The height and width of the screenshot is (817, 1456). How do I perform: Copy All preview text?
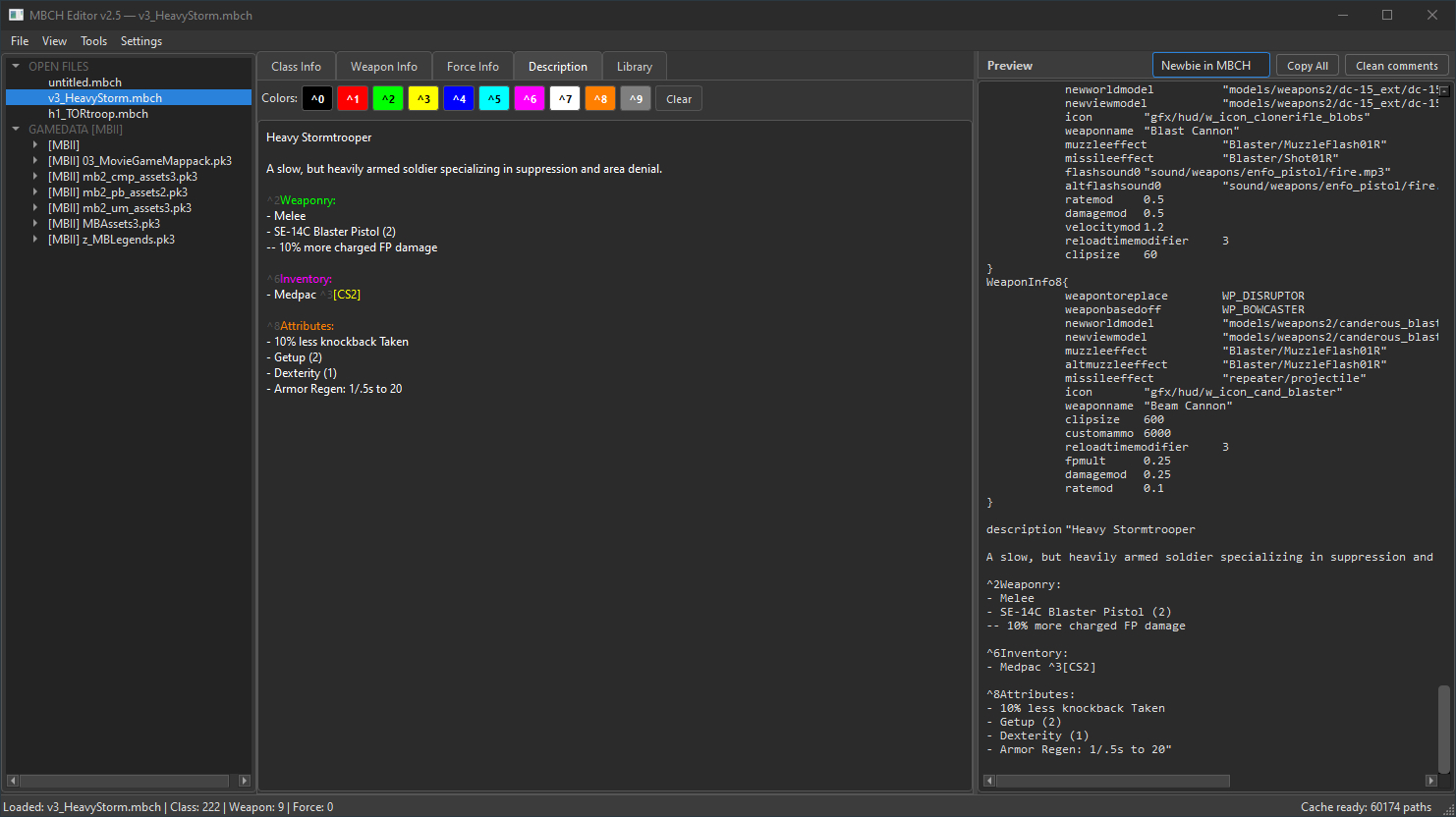(x=1308, y=66)
